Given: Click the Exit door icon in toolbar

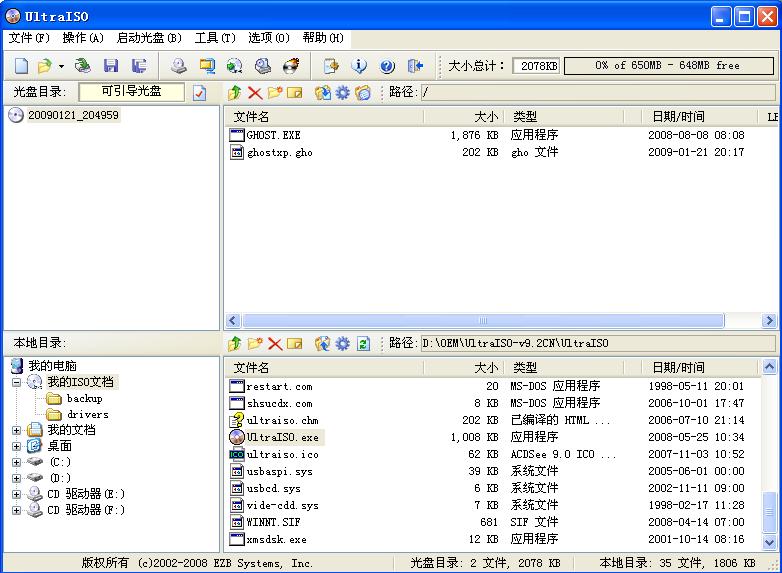Looking at the screenshot, I should [x=415, y=65].
